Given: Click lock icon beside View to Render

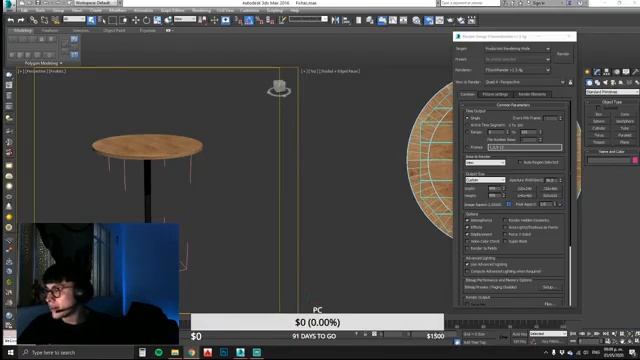Looking at the screenshot, I should tap(570, 82).
